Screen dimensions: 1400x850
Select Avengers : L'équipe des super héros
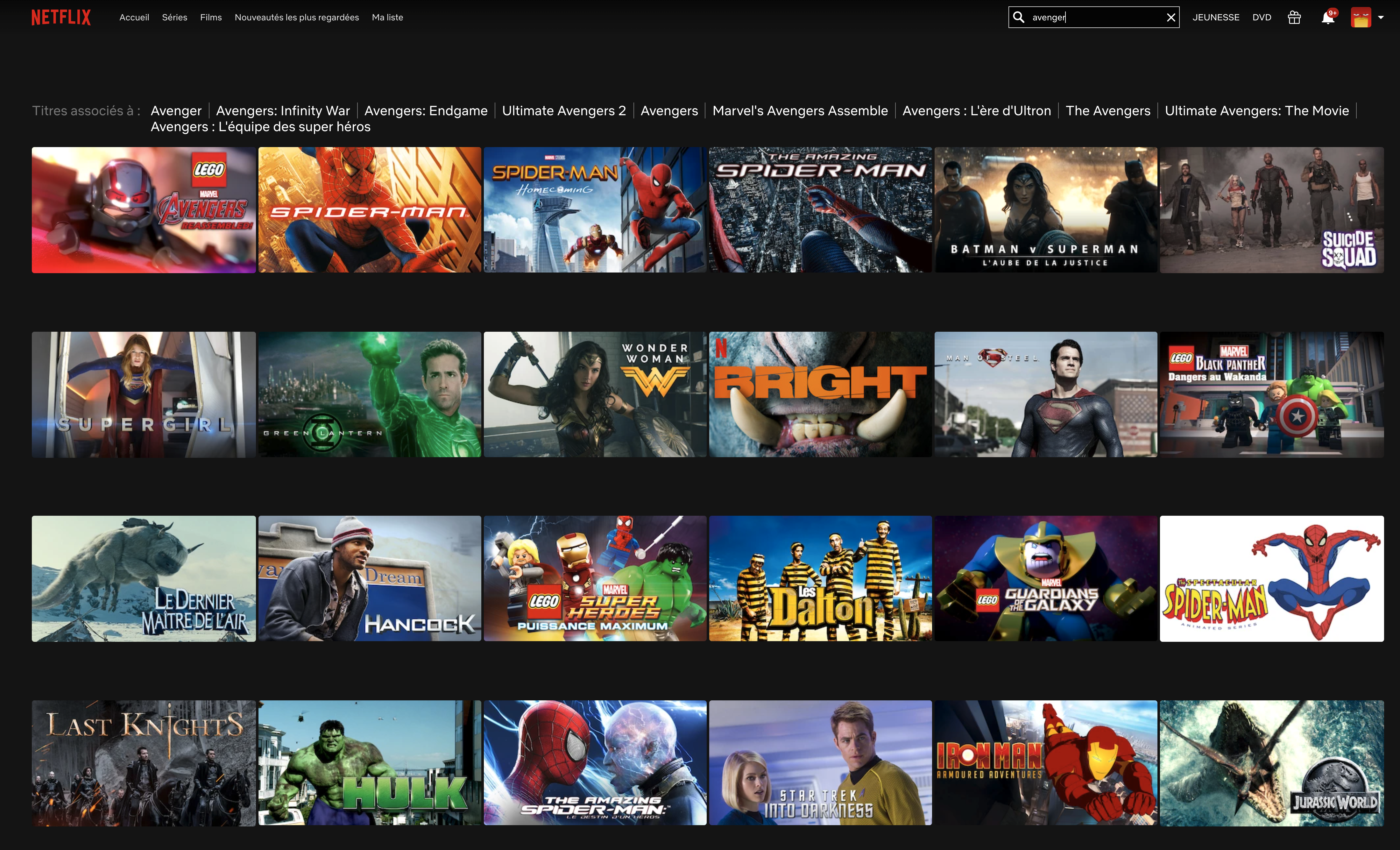tap(260, 127)
